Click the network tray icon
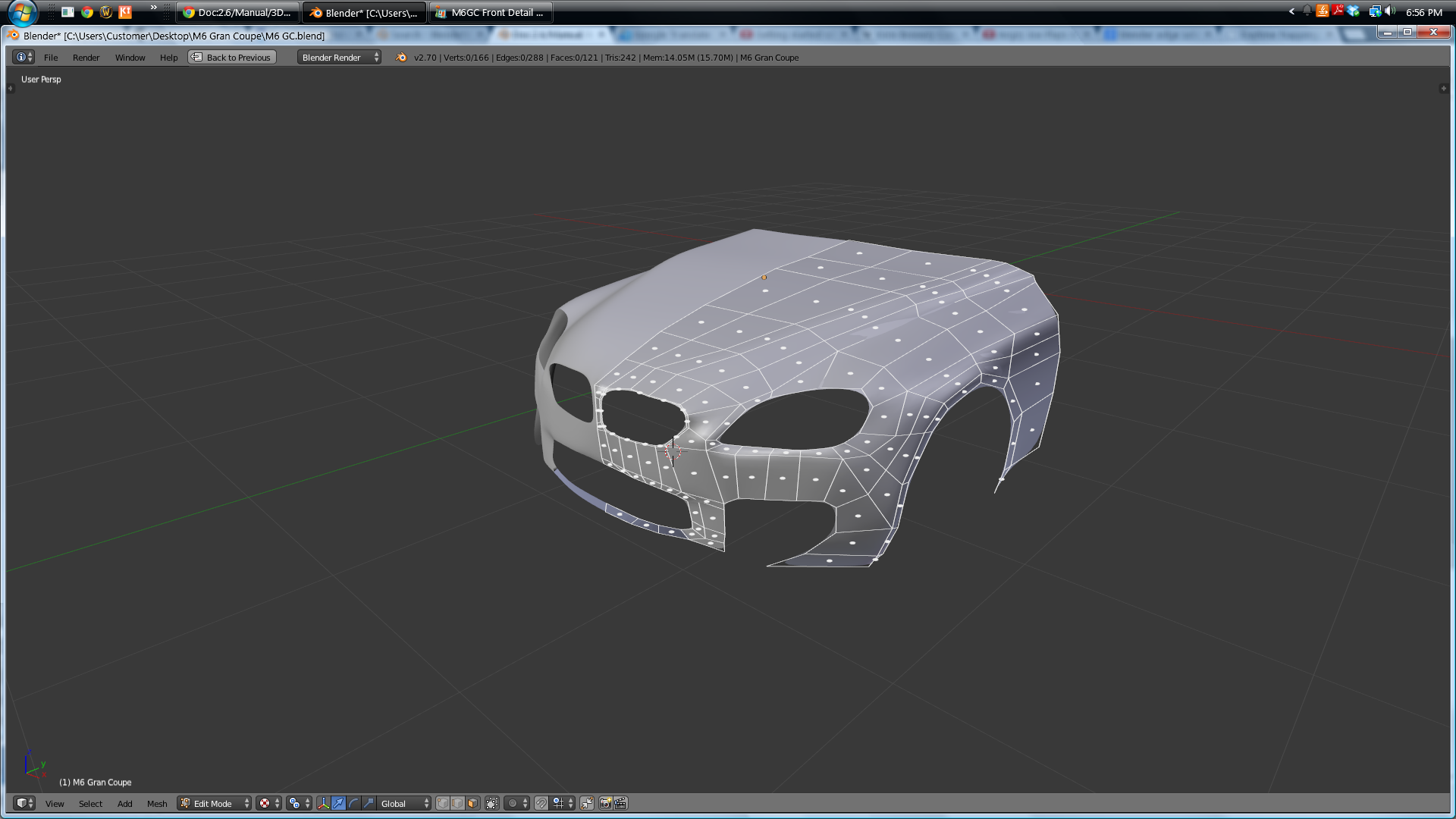The height and width of the screenshot is (819, 1456). (1374, 11)
